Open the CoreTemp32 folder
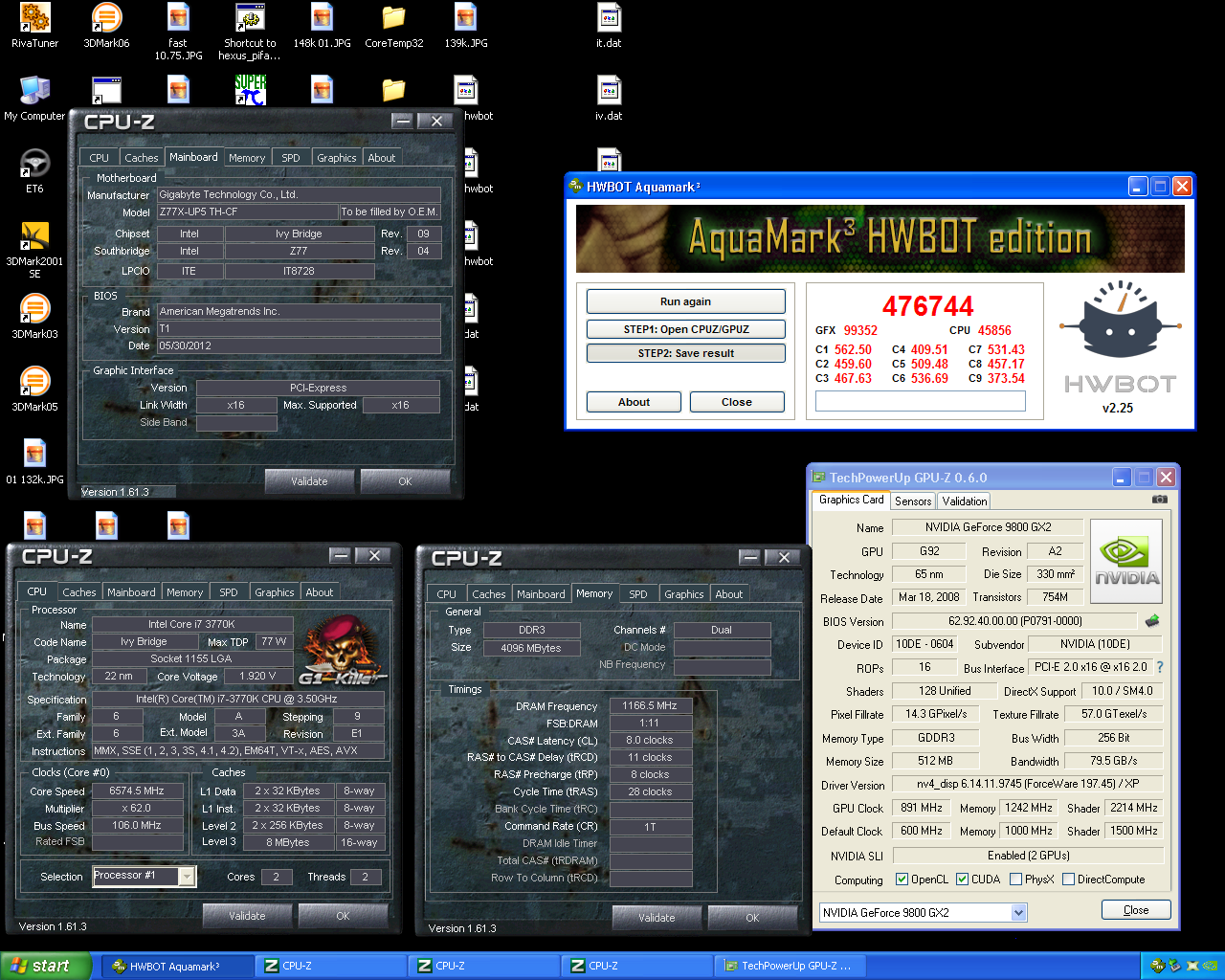Viewport: 1225px width, 980px height. (x=393, y=26)
